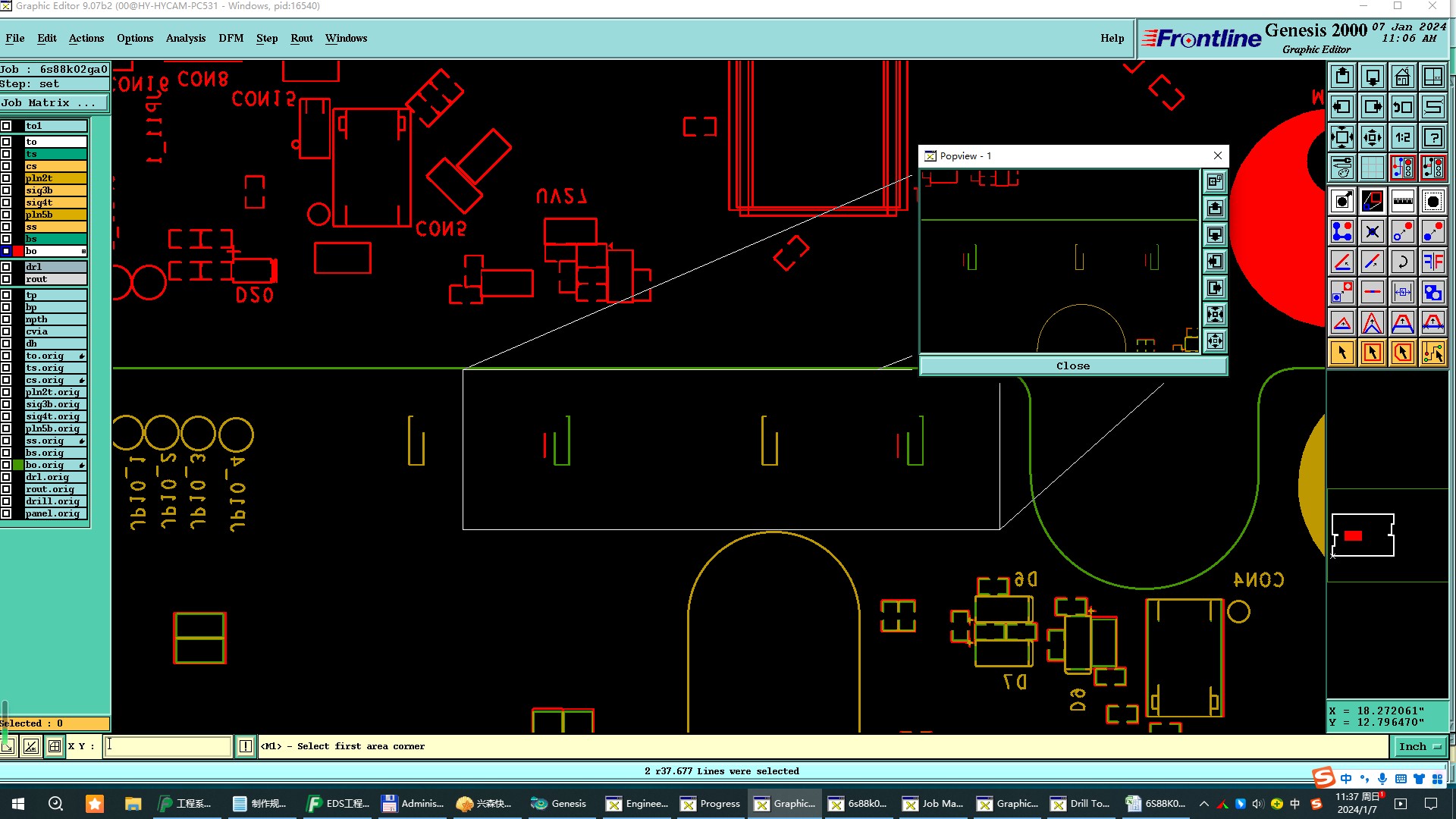This screenshot has width=1456, height=819.
Task: Click Close button in Popview window
Action: click(1072, 366)
